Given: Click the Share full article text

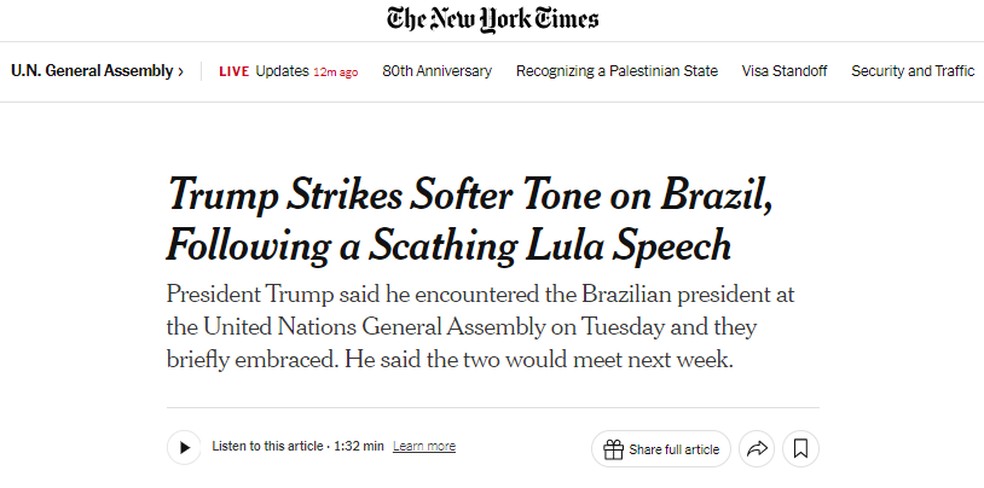Looking at the screenshot, I should (674, 450).
